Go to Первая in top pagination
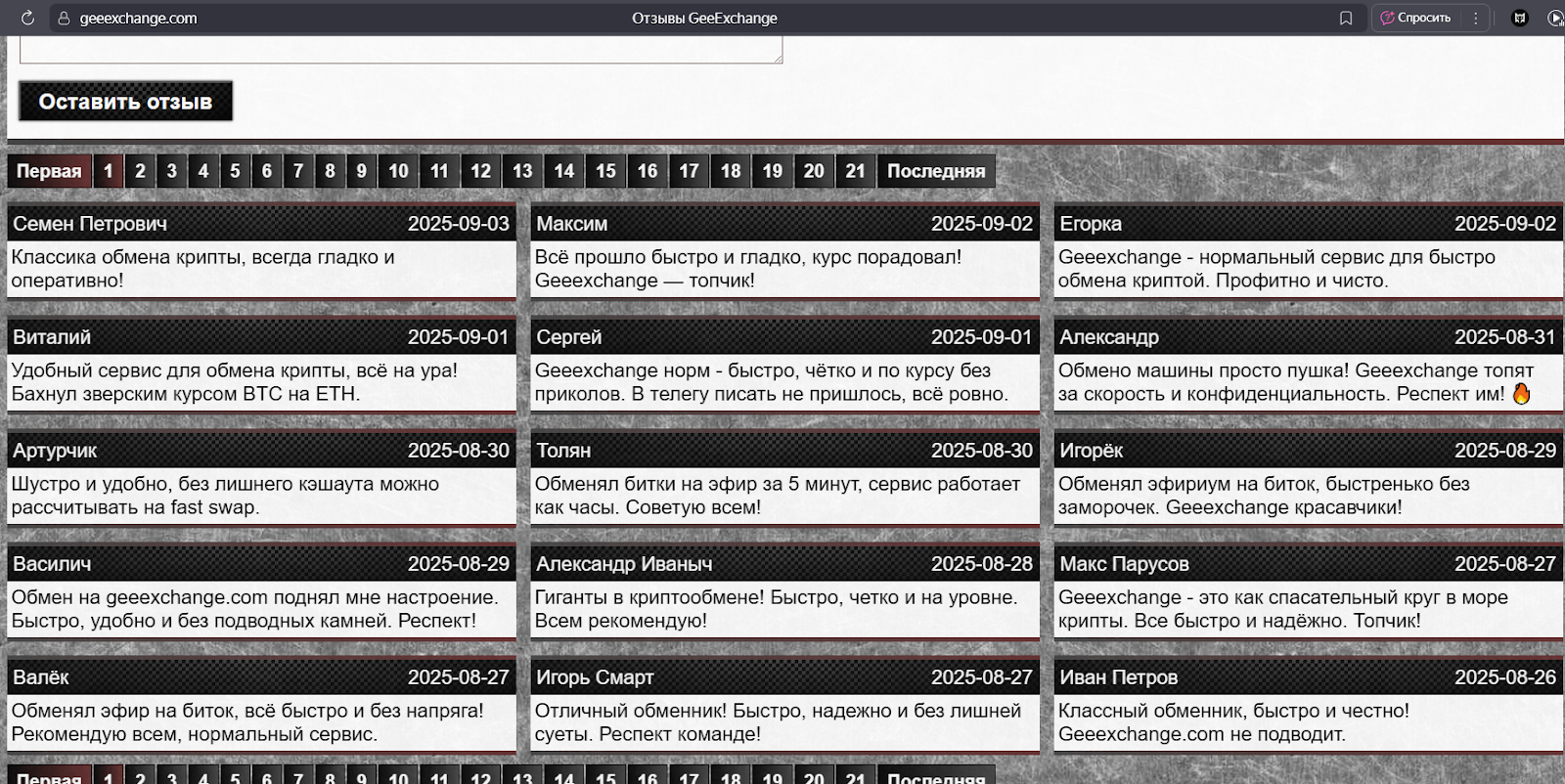The width and height of the screenshot is (1565, 784). 49,171
